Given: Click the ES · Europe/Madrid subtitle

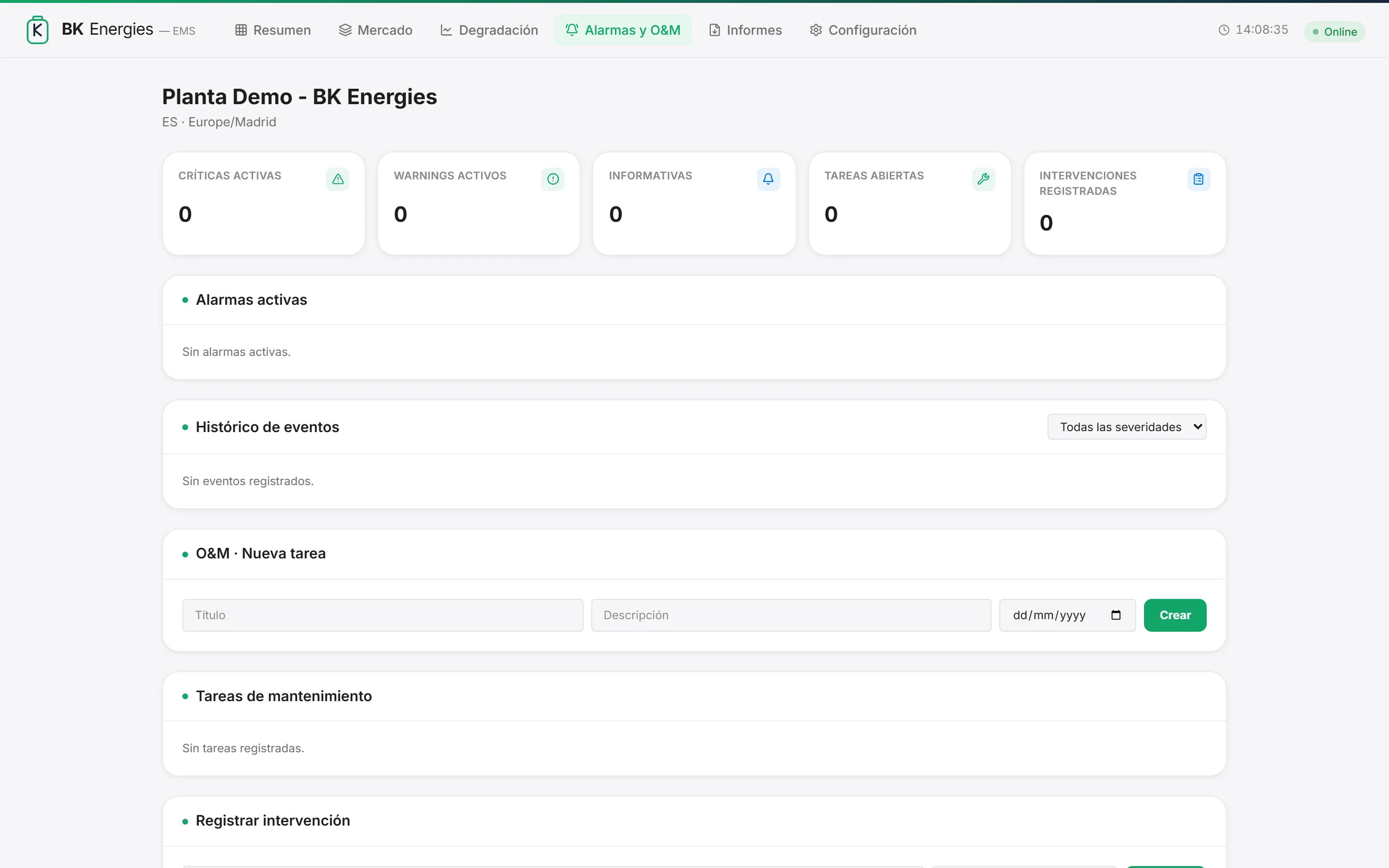Looking at the screenshot, I should [219, 122].
